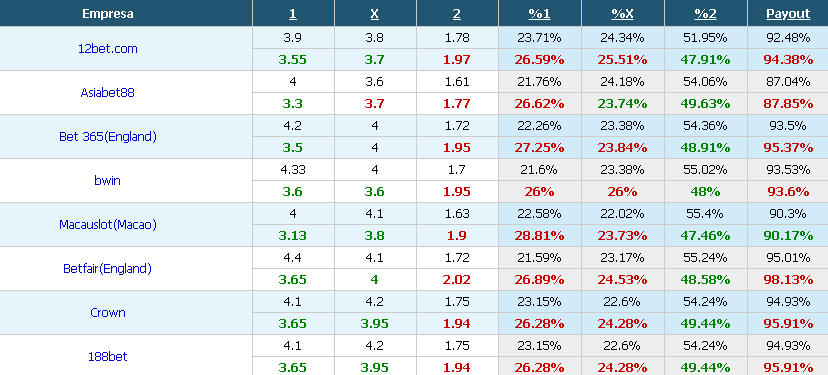The image size is (828, 375).
Task: Click the Empresa column header
Action: point(108,14)
